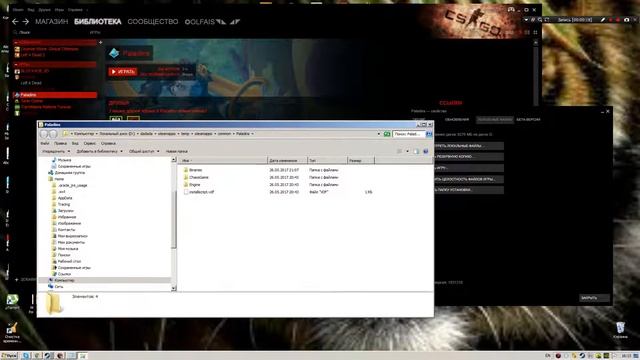
Task: Add a library category with the plus icon
Action: point(100,42)
